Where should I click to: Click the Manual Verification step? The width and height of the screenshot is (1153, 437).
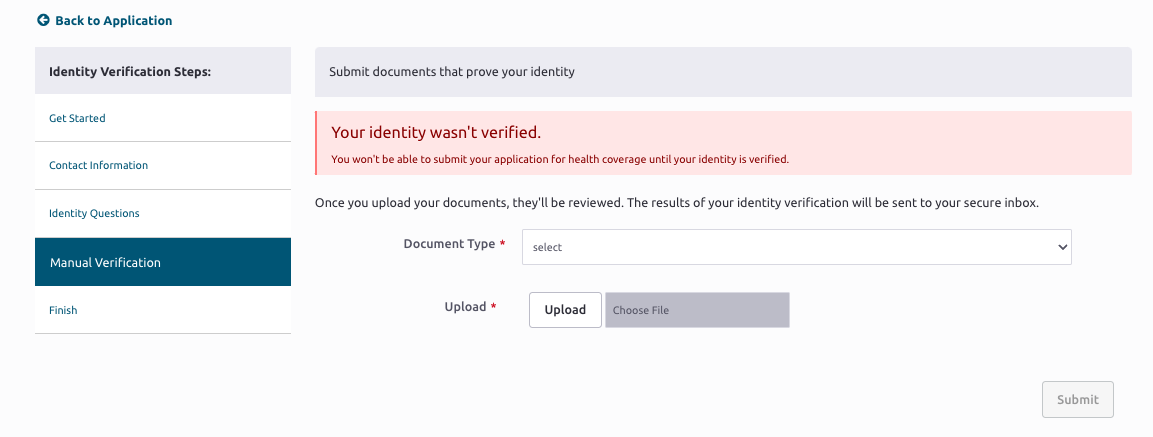pyautogui.click(x=163, y=262)
